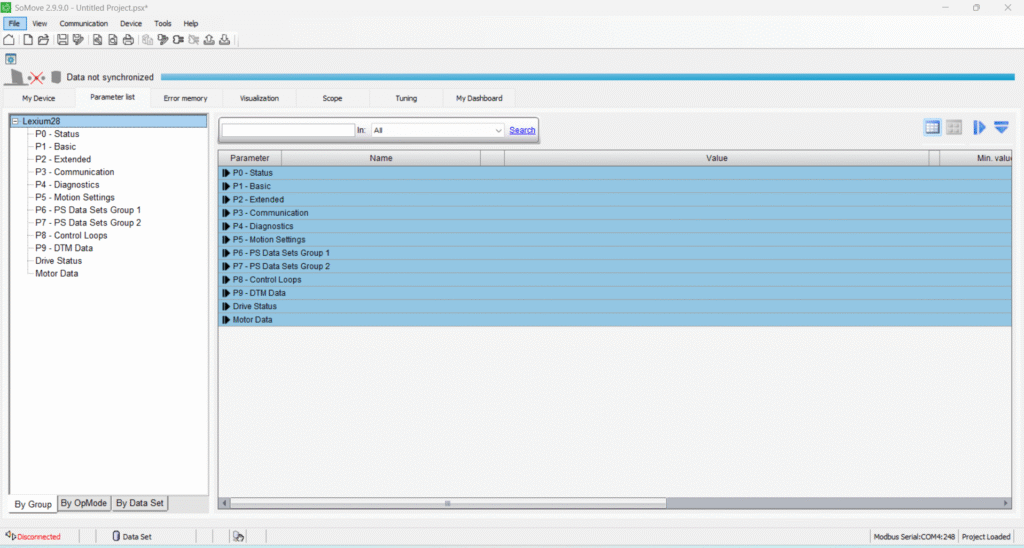Switch to the grayed grid view icon
Screen dimensions: 1024x548
[954, 127]
